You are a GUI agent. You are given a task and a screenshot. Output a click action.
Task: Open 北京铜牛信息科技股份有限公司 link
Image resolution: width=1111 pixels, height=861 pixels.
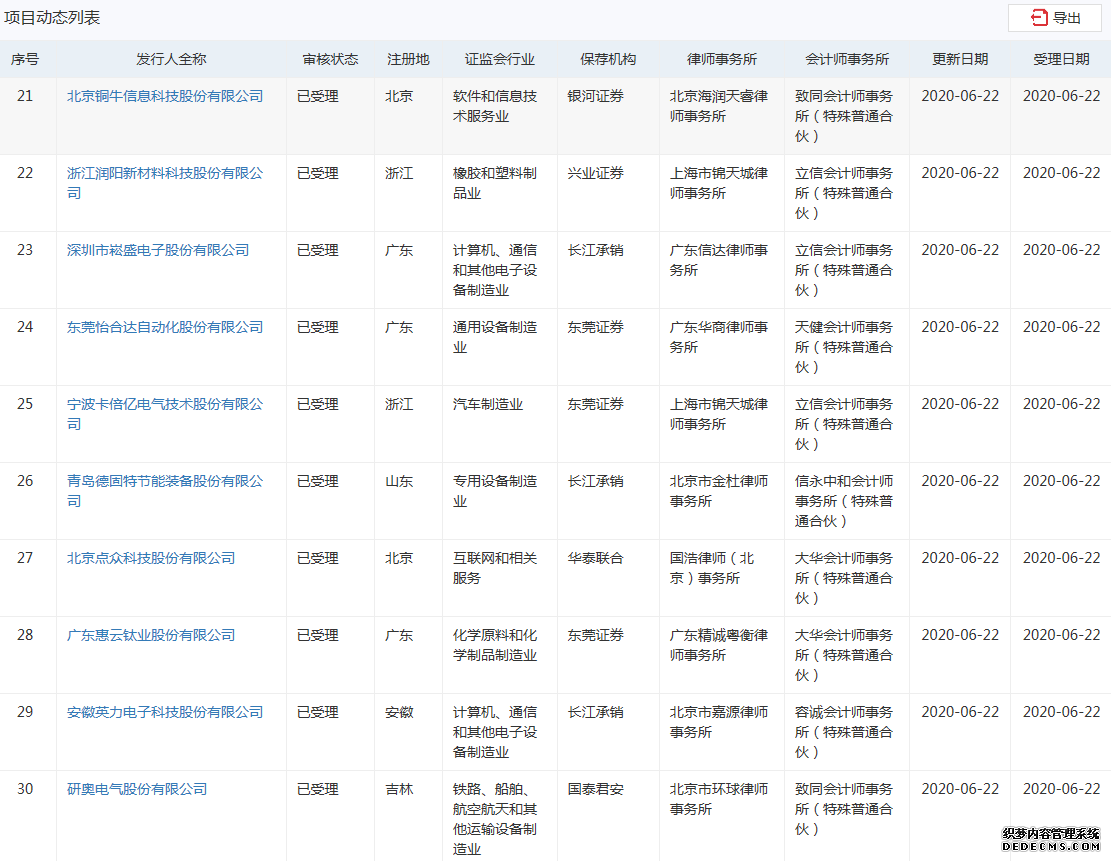(165, 96)
